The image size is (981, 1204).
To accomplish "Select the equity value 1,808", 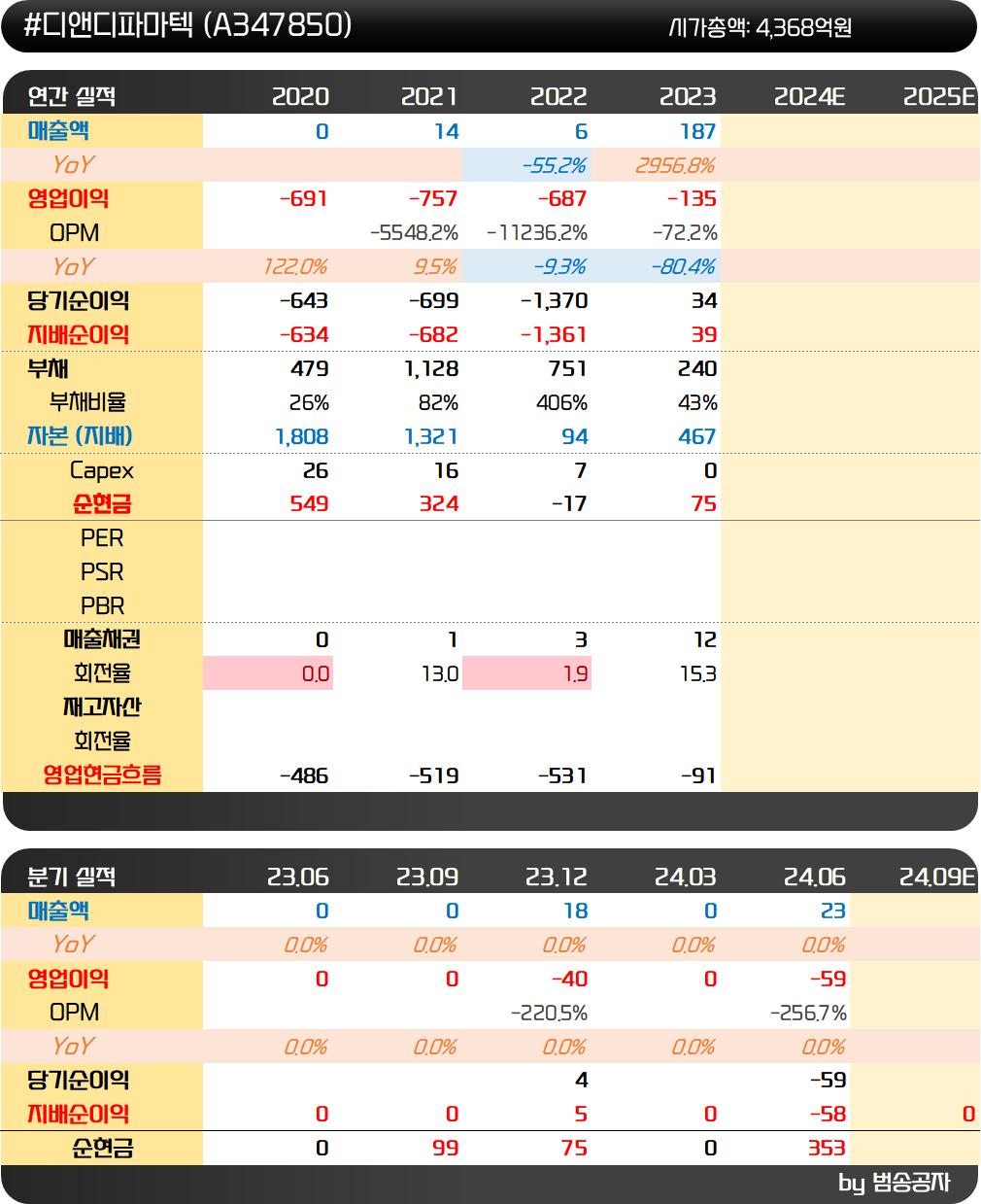I will pos(302,437).
